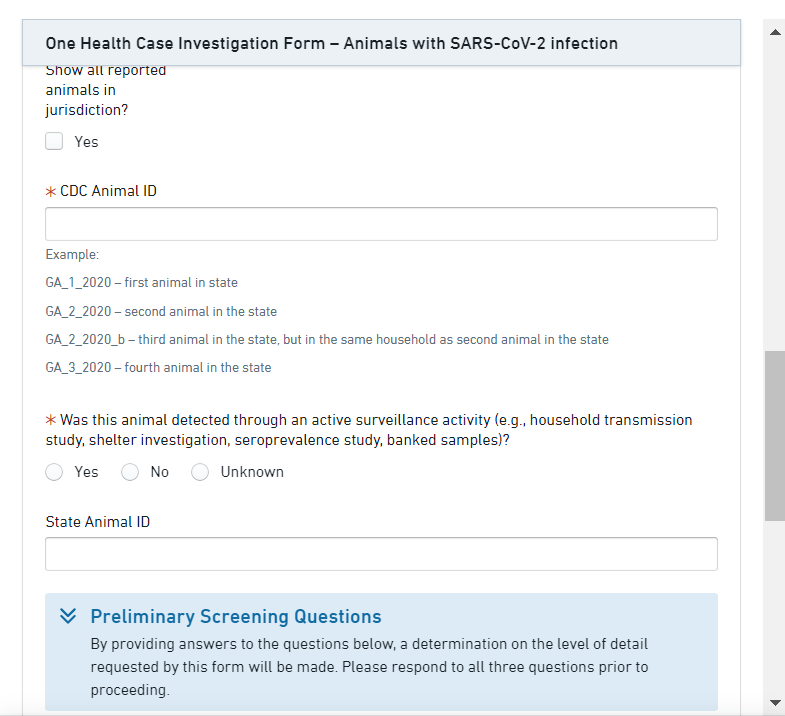Click the scrollbar up arrow
This screenshot has width=785, height=716.
click(x=774, y=33)
